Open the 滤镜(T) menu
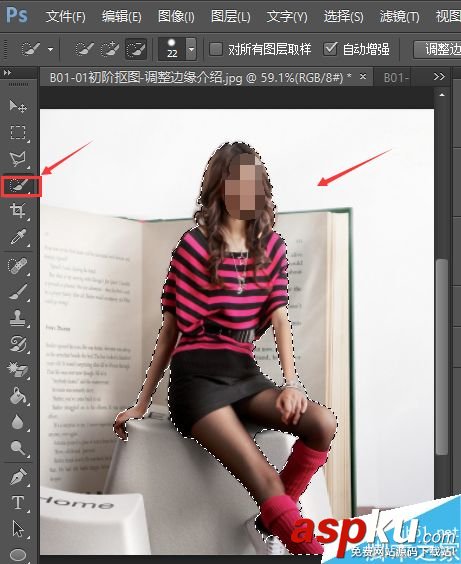This screenshot has width=461, height=564. pyautogui.click(x=400, y=17)
